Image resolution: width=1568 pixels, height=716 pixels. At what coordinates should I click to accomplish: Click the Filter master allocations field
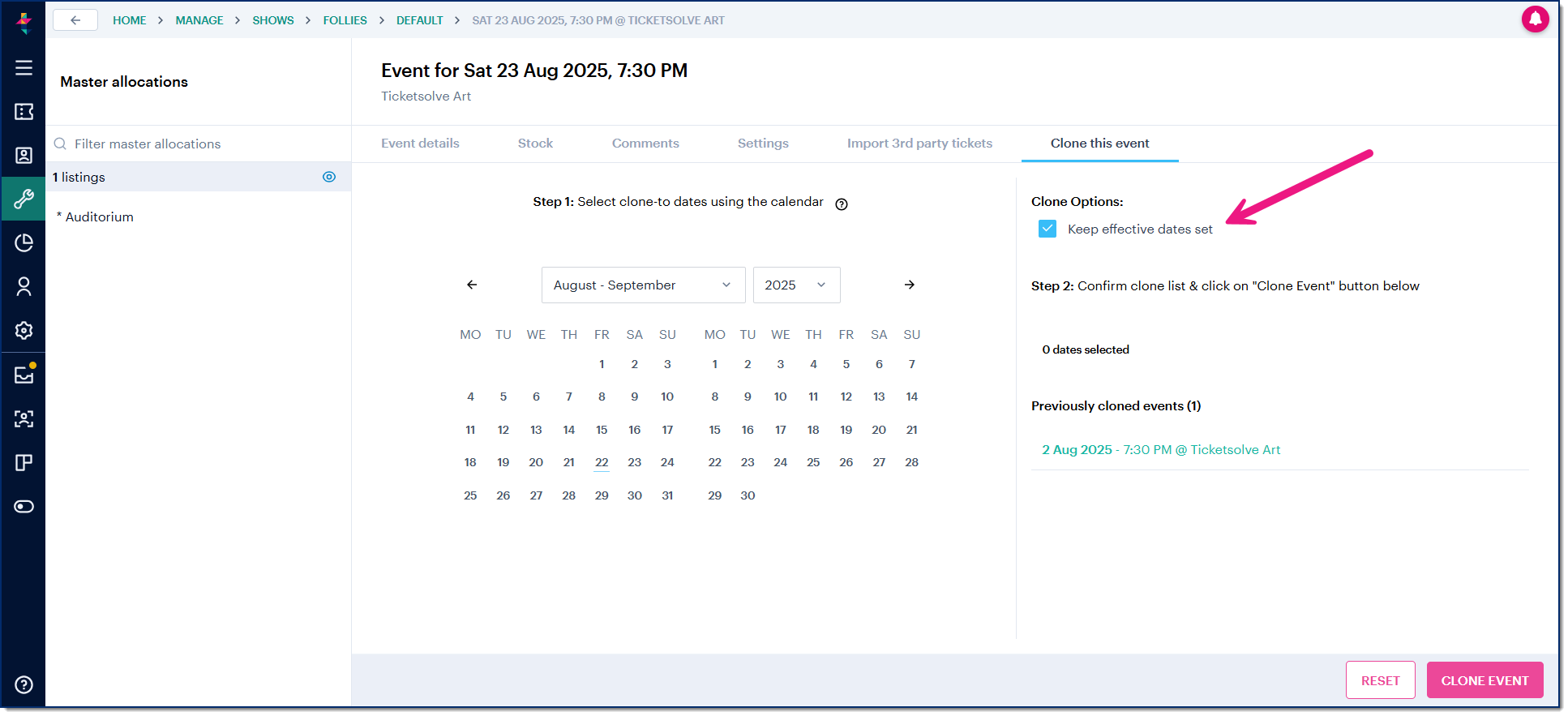199,144
